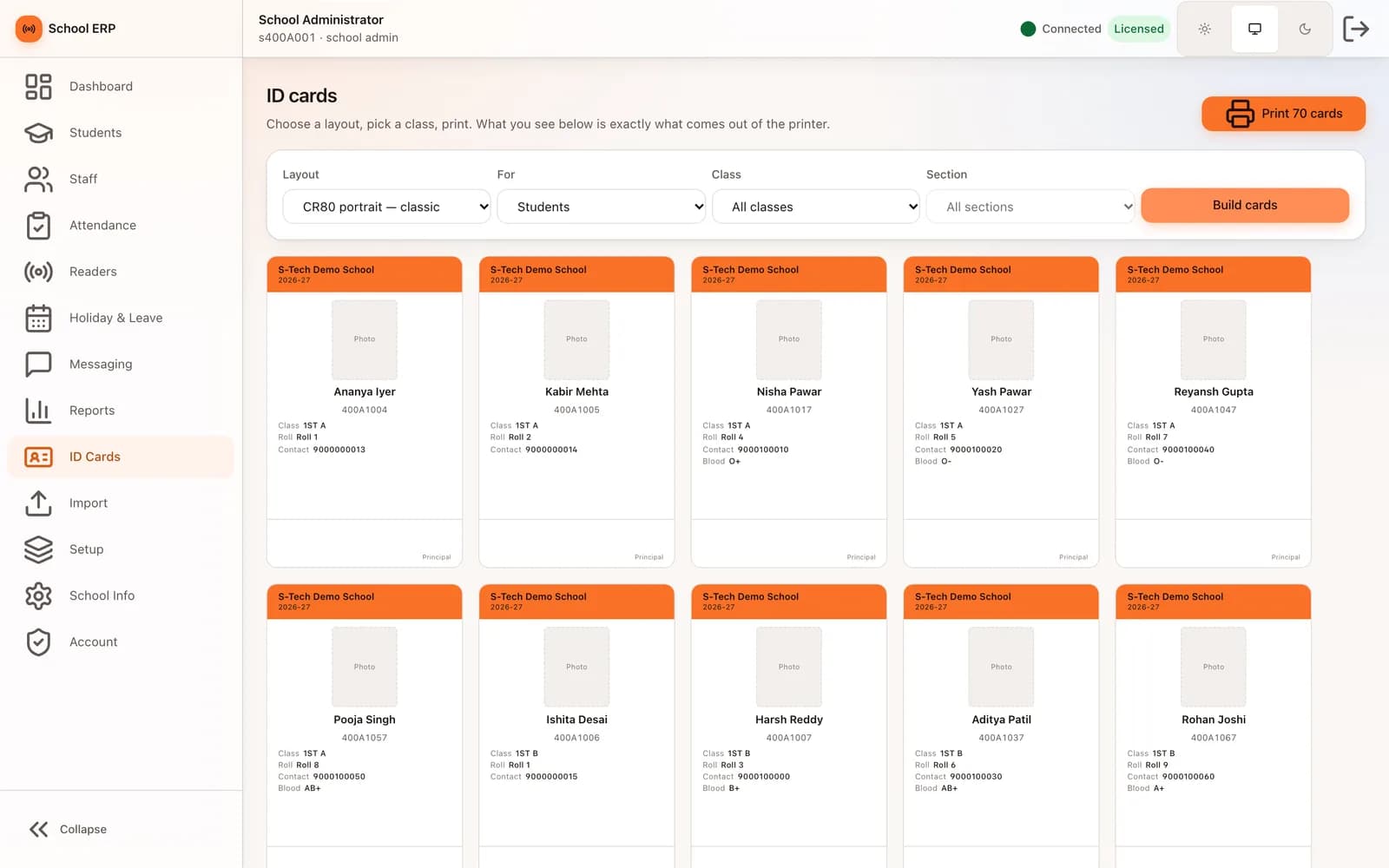Click the printer icon on Print button
Viewport: 1389px width, 868px height.
1240,114
